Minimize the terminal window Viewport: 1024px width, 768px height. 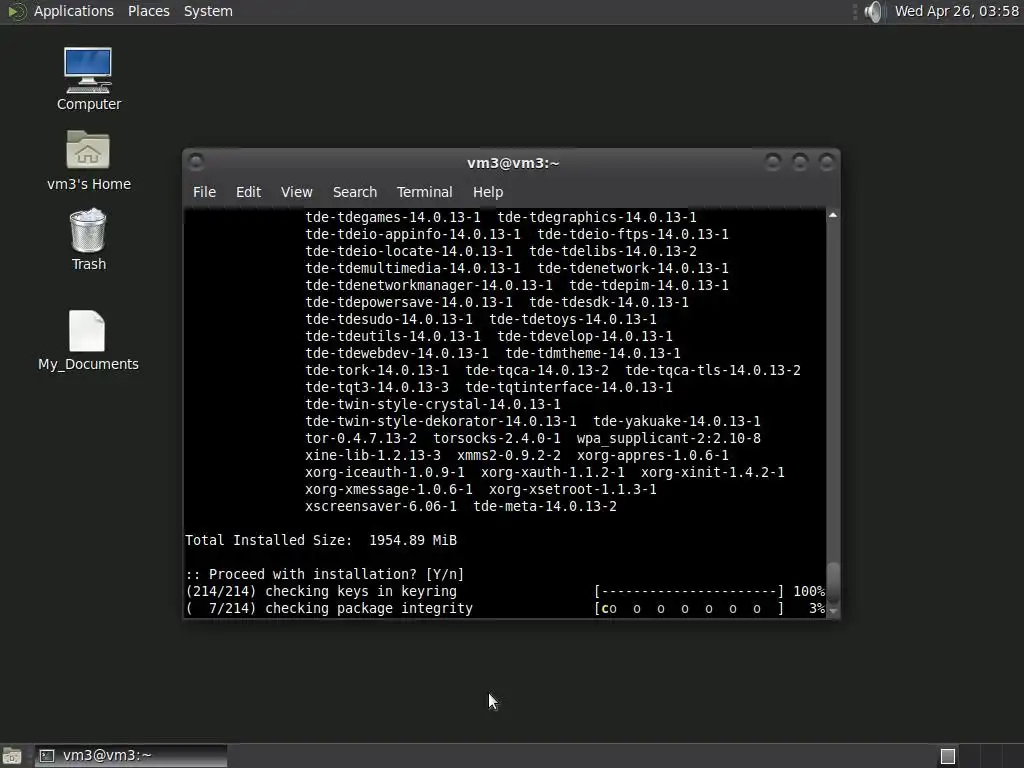tap(773, 161)
